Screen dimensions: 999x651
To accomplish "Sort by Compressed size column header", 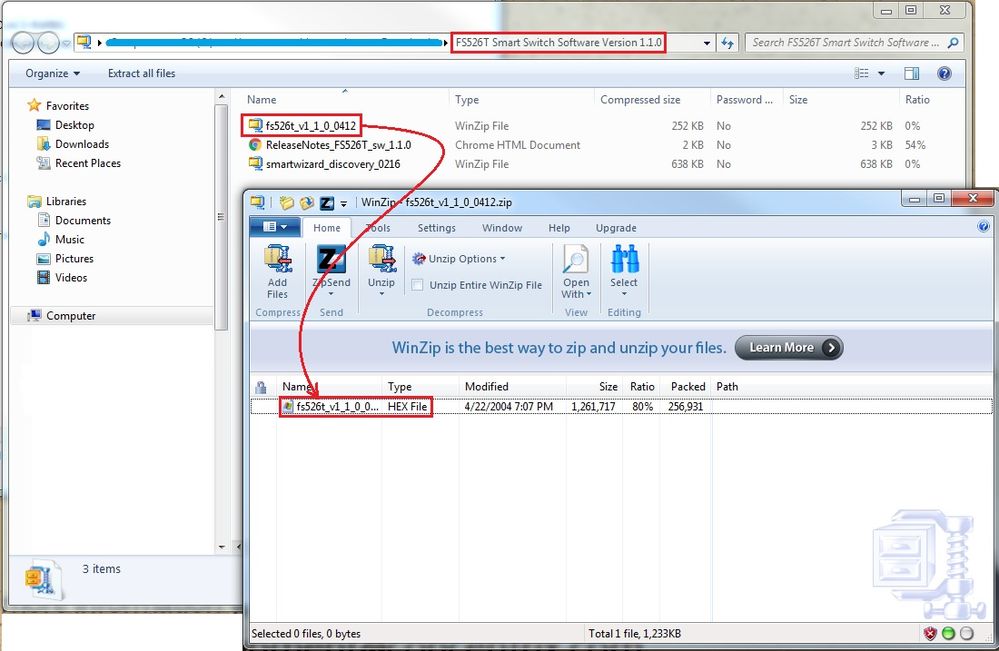I will coord(640,100).
